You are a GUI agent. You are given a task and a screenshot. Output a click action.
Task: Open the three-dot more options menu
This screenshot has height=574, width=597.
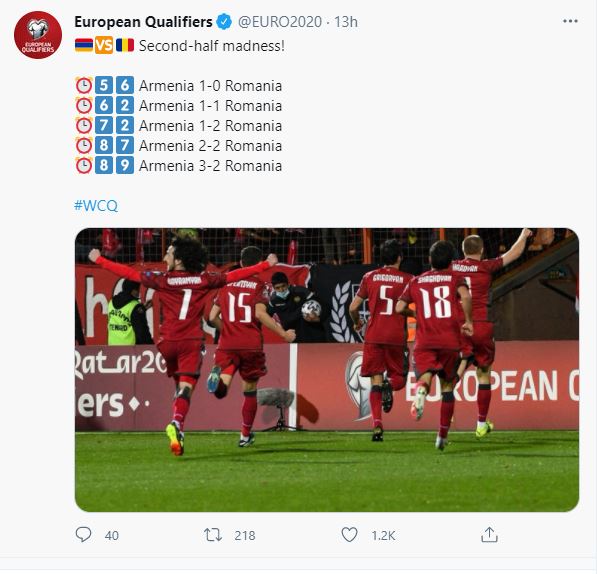(x=570, y=21)
